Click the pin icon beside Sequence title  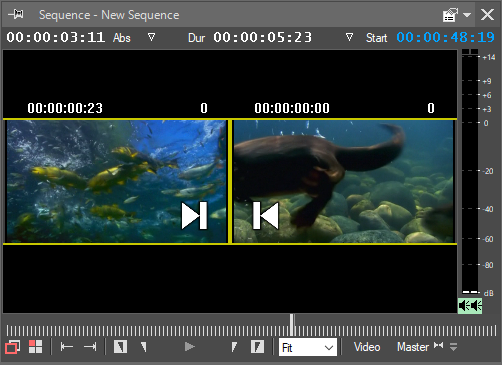click(16, 14)
